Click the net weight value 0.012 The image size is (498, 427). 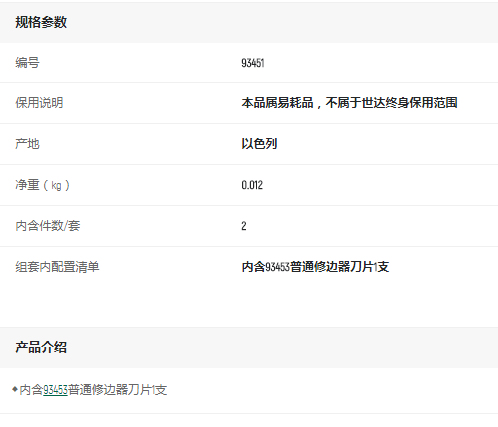[252, 185]
